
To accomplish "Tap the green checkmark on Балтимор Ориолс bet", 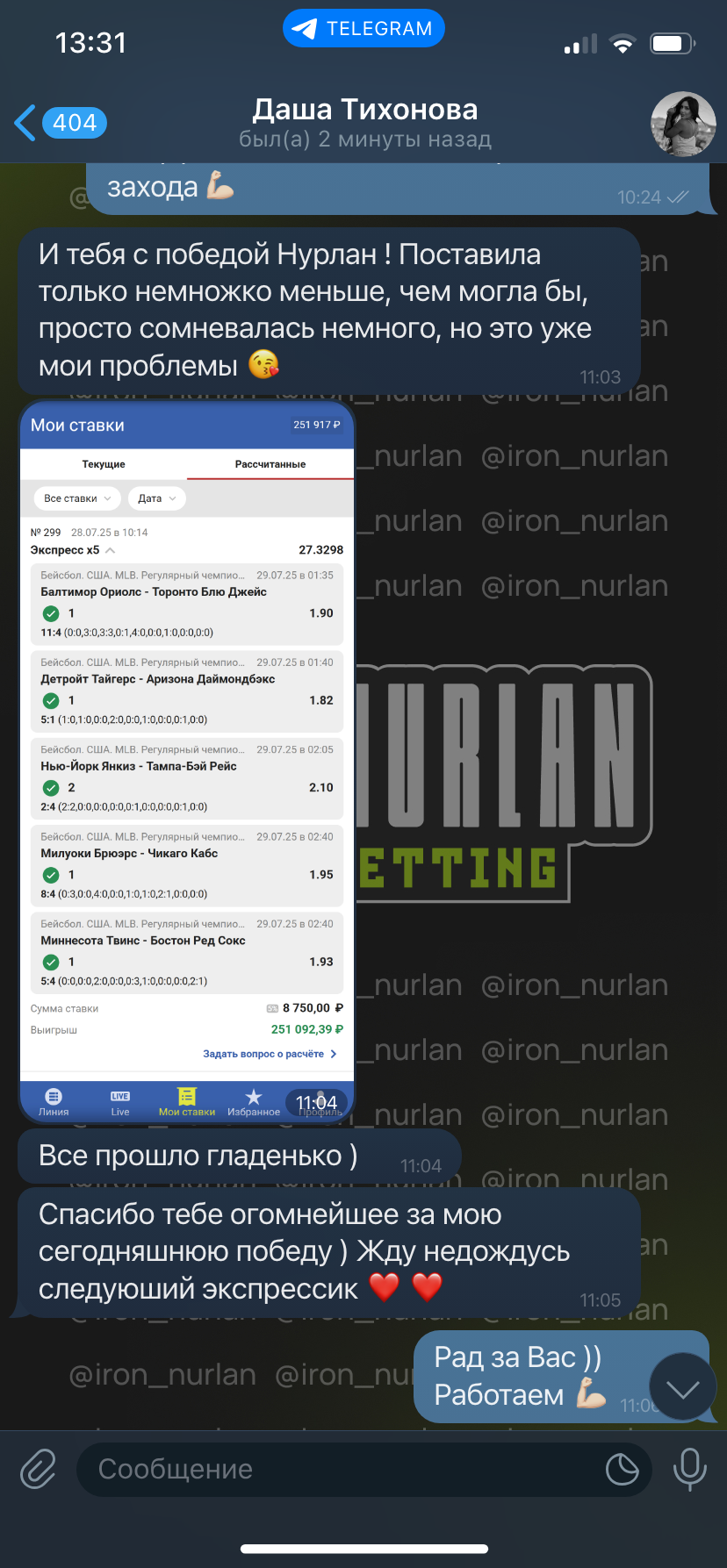I will (x=51, y=613).
